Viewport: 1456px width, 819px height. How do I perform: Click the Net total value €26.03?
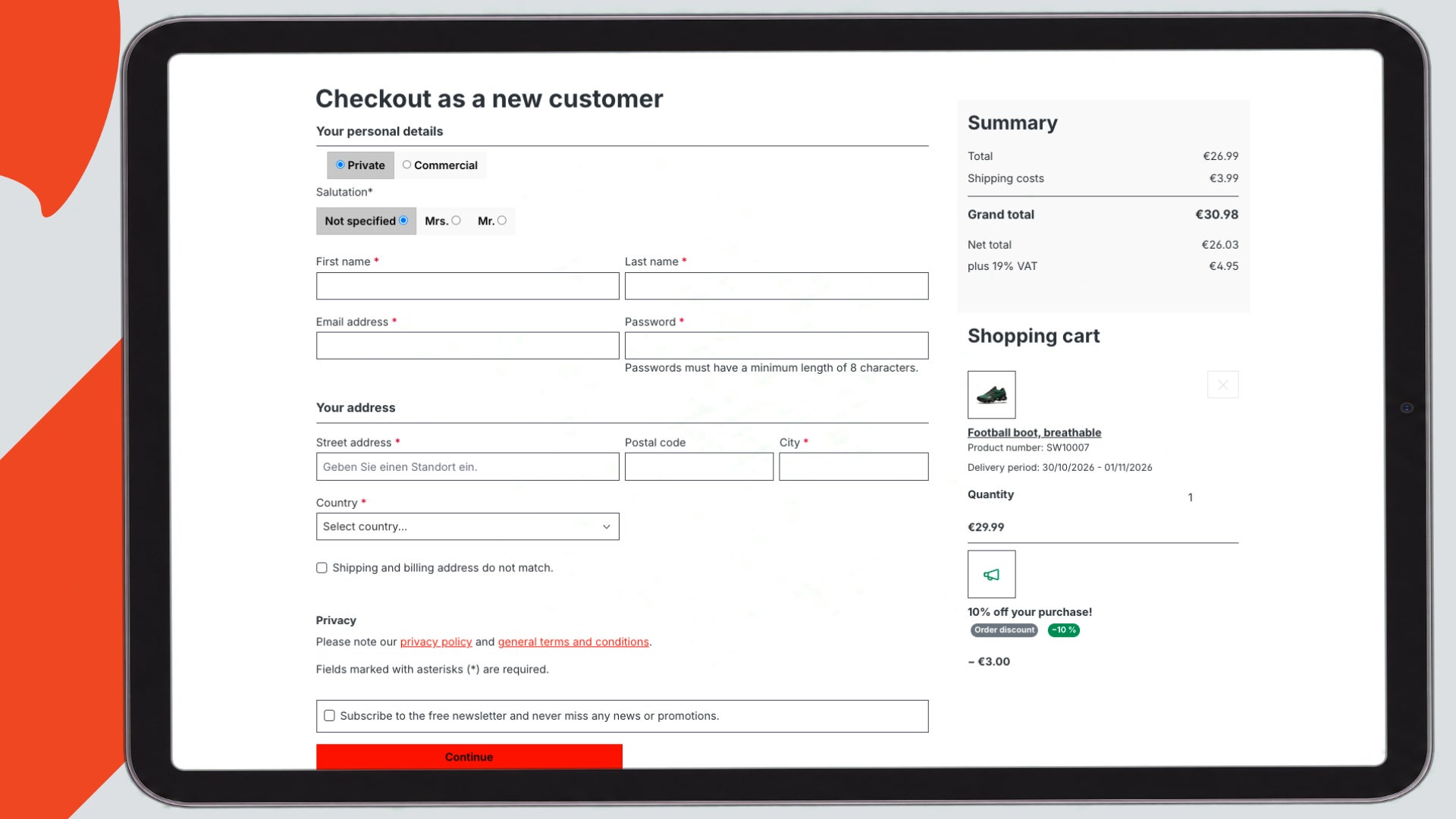1219,245
